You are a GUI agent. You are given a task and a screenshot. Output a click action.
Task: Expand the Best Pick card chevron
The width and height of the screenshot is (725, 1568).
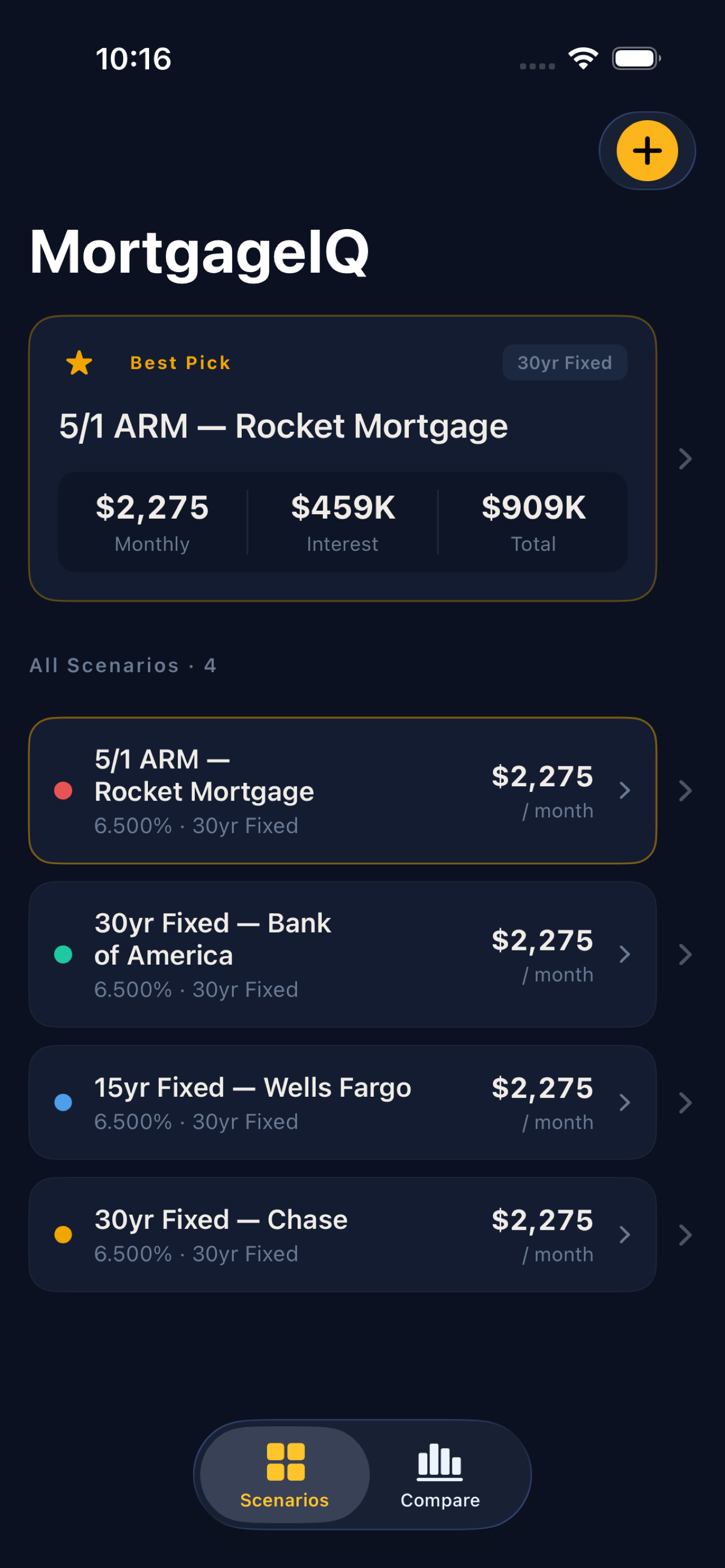point(685,459)
